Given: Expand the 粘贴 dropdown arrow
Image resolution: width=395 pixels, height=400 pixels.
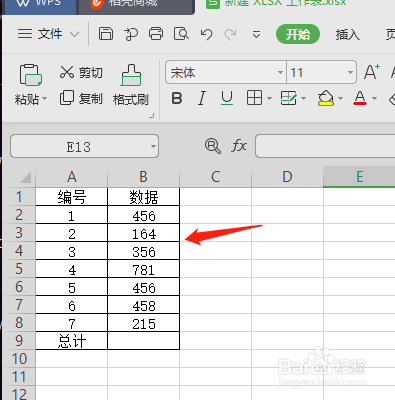Looking at the screenshot, I should point(44,99).
